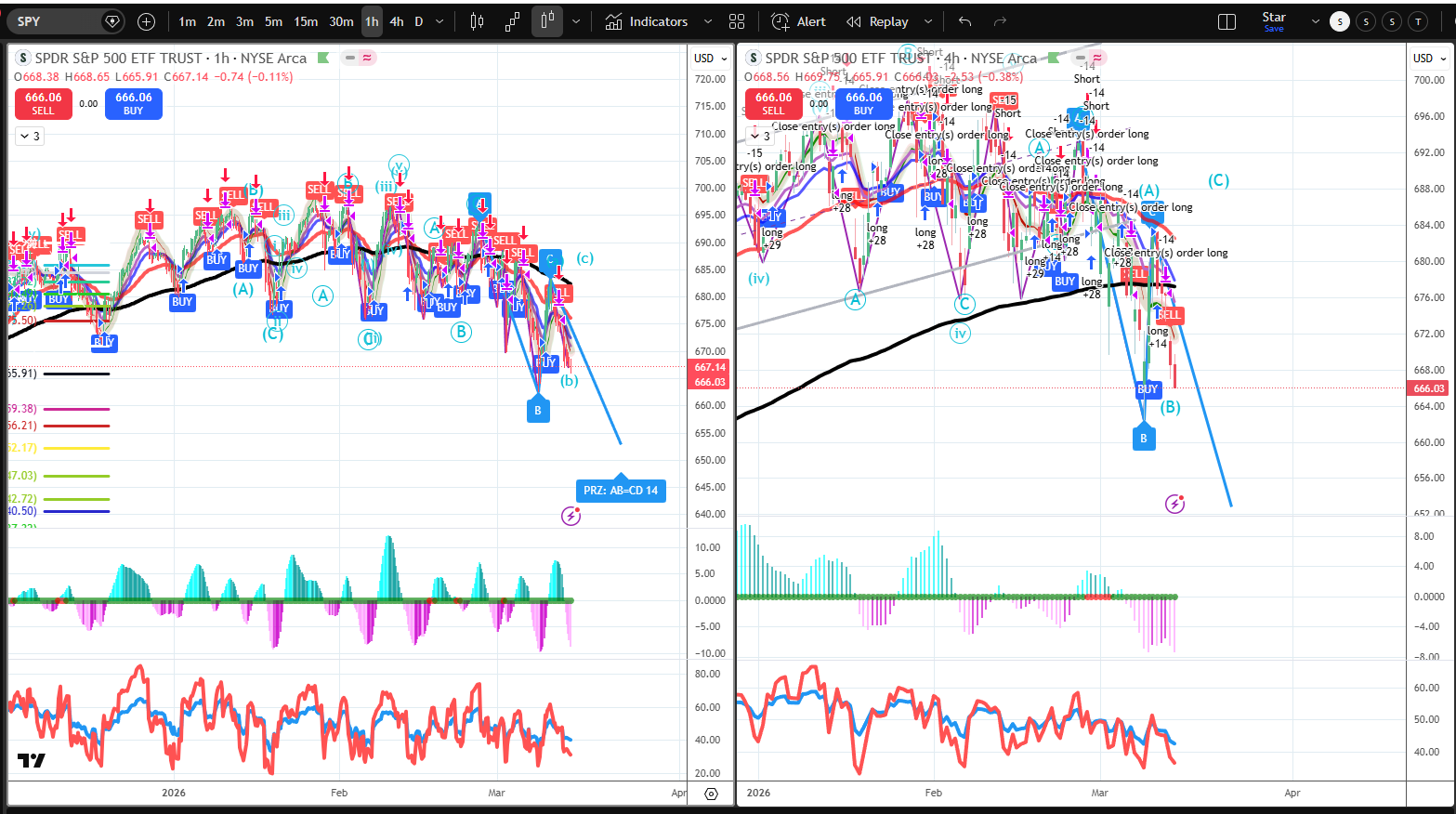Switch to the 2m timeframe
1456x814 pixels.
coord(216,21)
